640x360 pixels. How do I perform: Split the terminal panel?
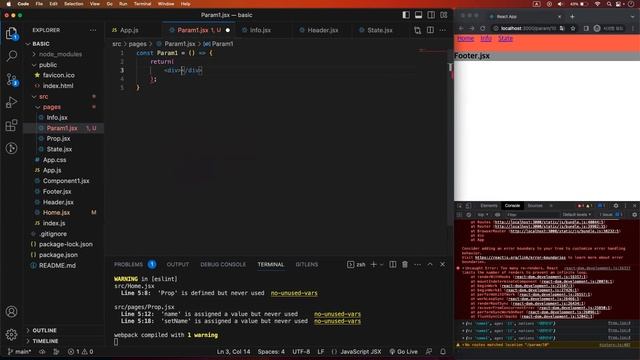tap(392, 264)
